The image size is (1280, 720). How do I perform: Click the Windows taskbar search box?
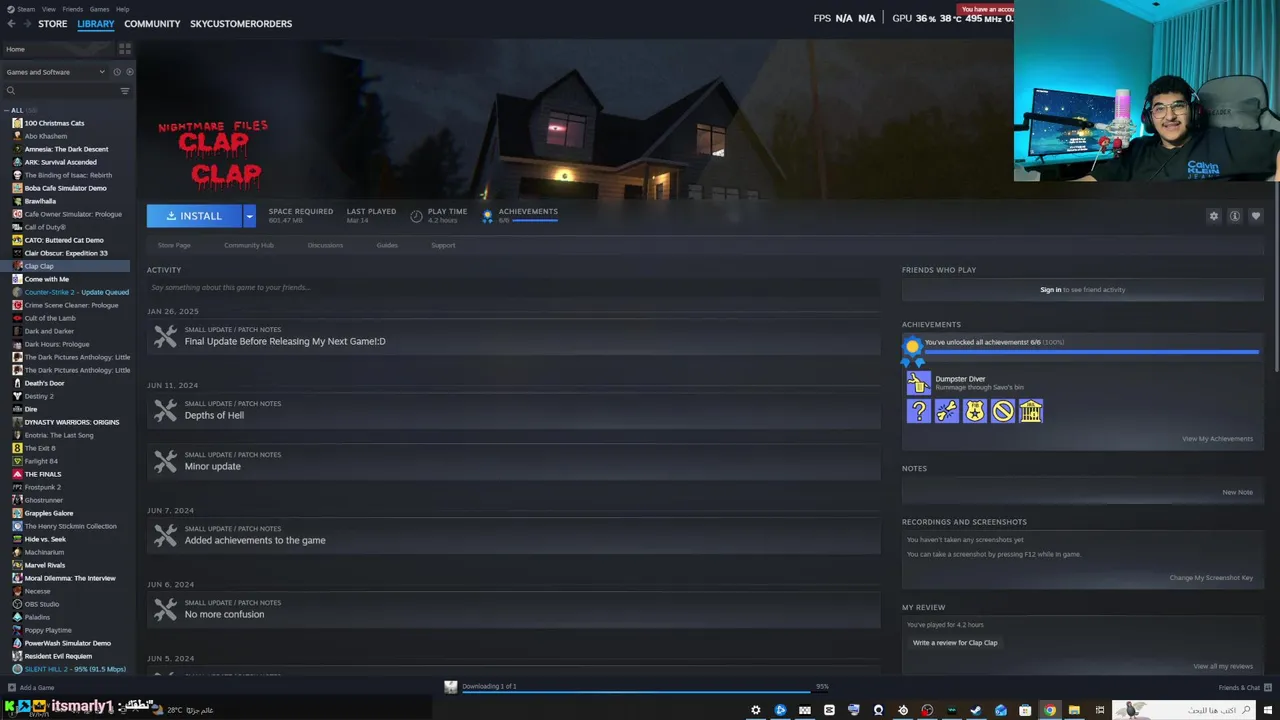tap(1186, 710)
